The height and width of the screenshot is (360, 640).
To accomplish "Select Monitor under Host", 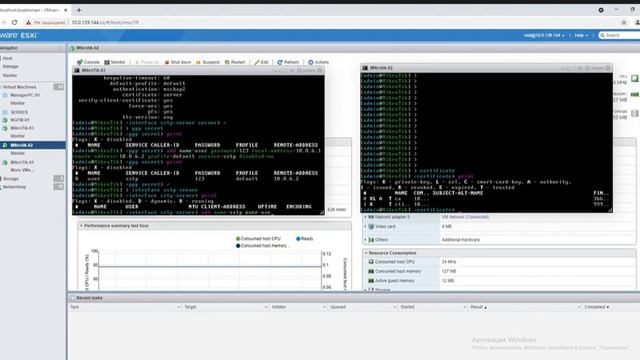I will tap(10, 76).
